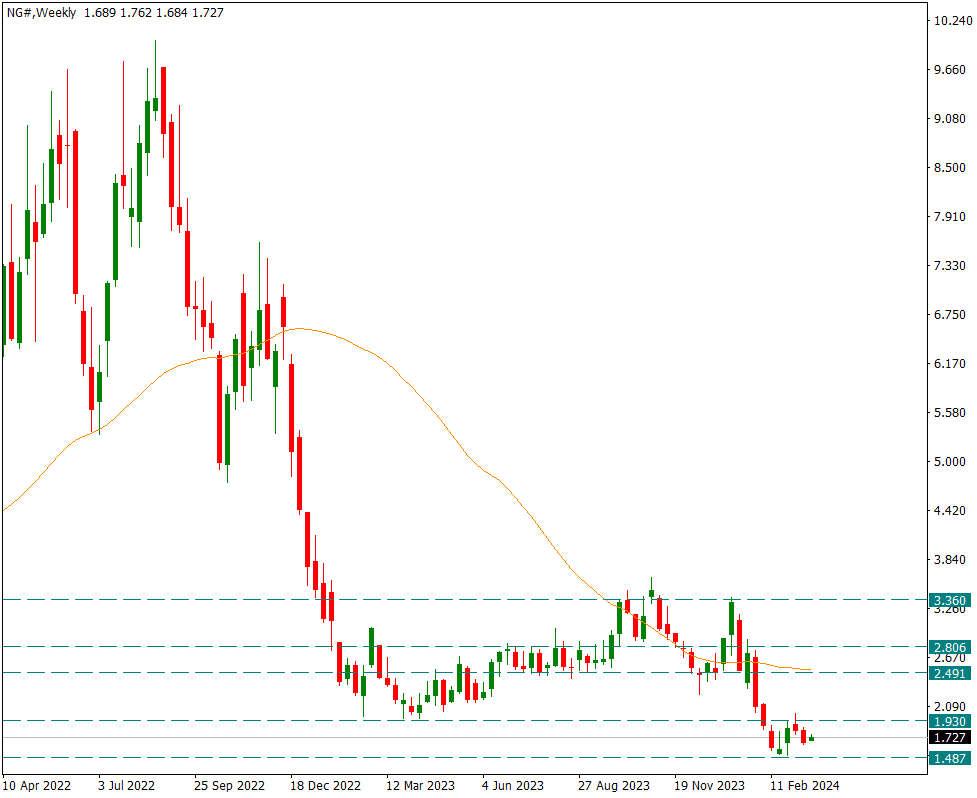Click the 7.330 price axis value

[x=950, y=265]
